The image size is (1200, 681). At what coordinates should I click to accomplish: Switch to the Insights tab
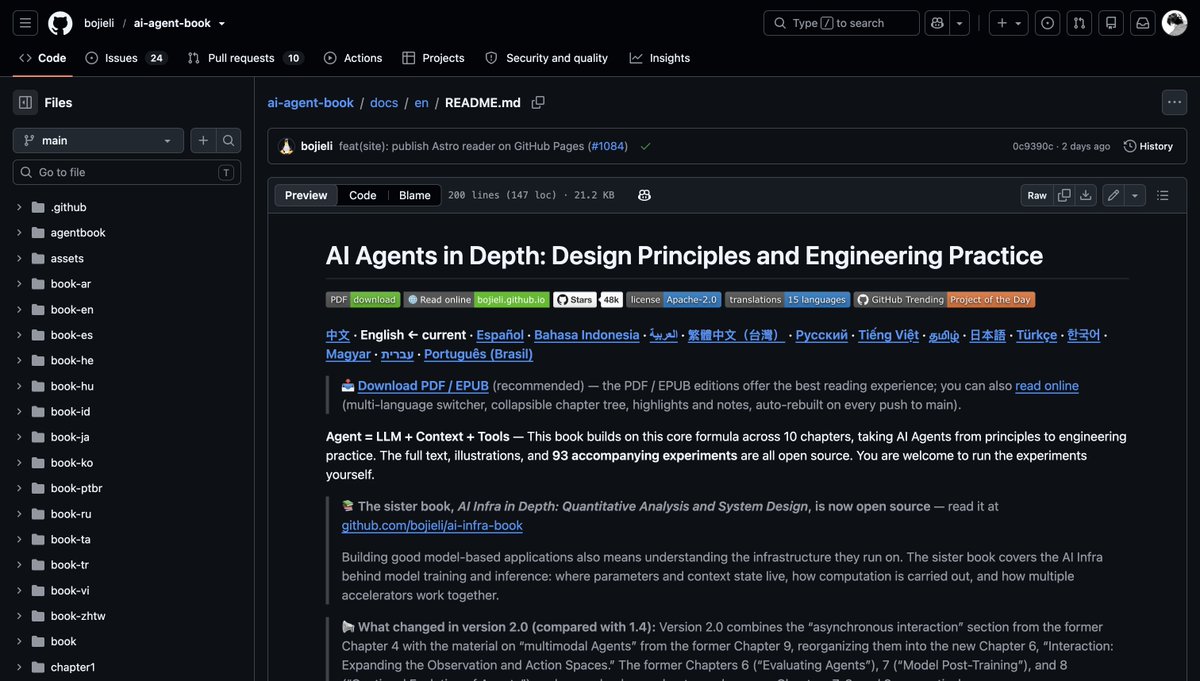pos(660,58)
